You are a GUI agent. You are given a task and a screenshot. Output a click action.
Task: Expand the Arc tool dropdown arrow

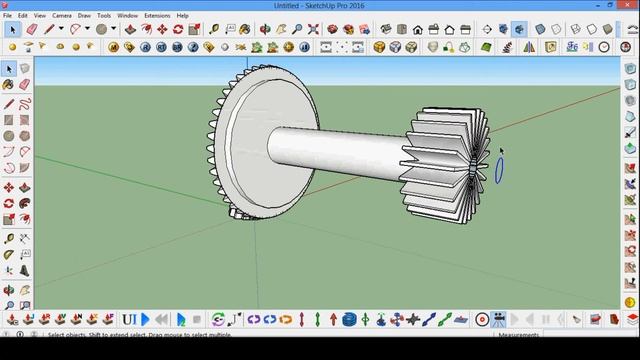pos(87,29)
